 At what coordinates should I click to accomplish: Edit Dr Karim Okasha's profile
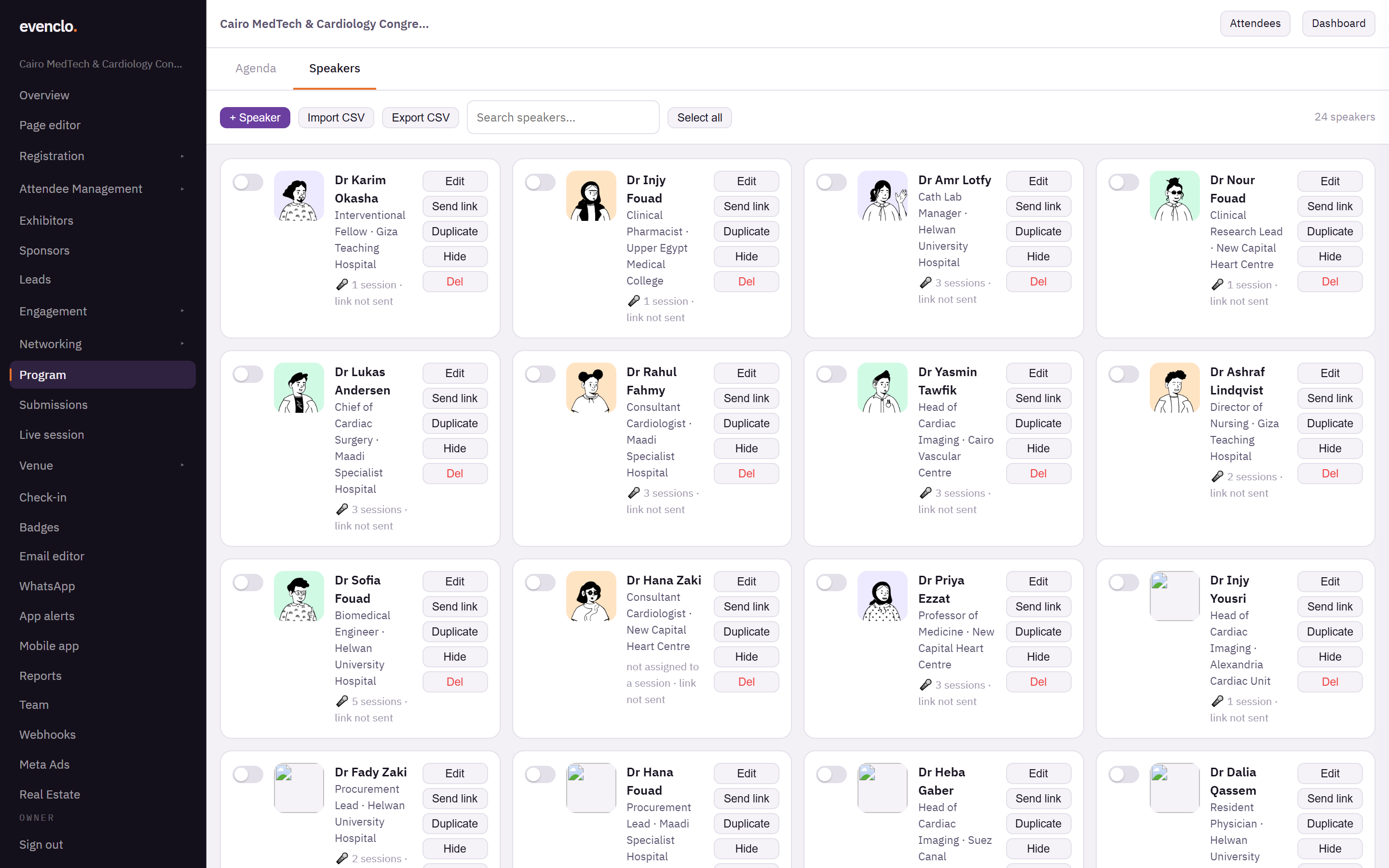(x=455, y=181)
